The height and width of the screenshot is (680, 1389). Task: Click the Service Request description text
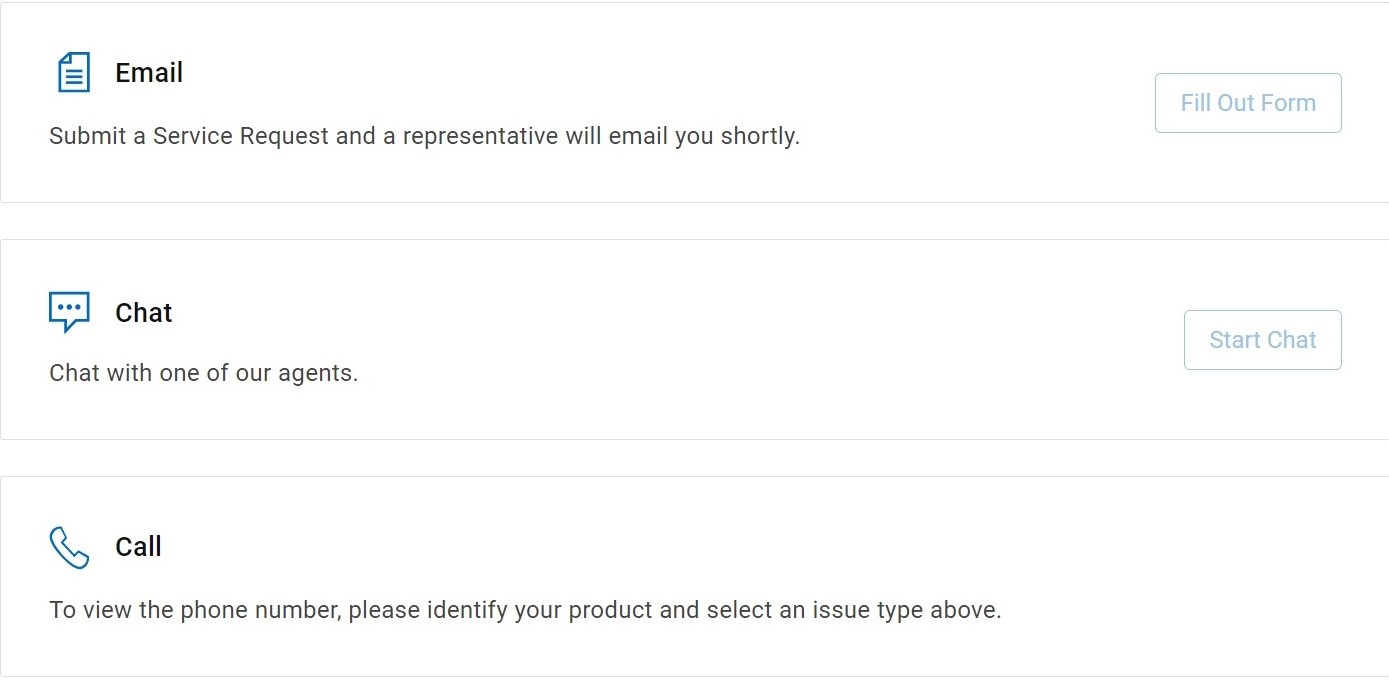point(424,136)
